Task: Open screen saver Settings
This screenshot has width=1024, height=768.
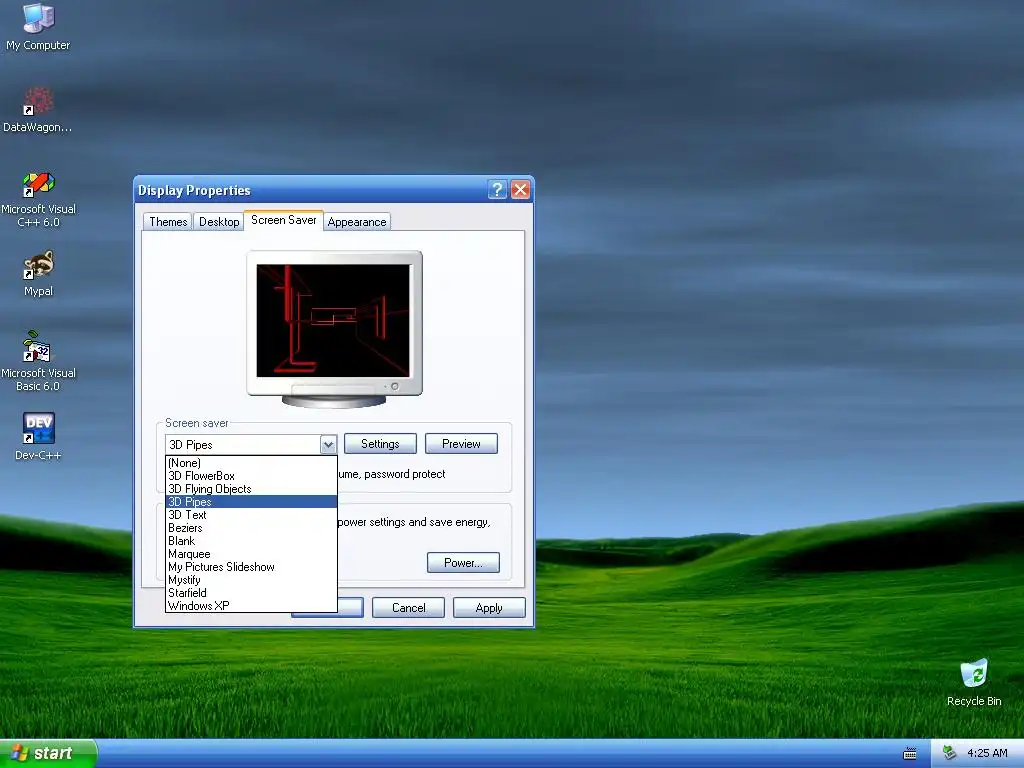Action: (x=380, y=444)
